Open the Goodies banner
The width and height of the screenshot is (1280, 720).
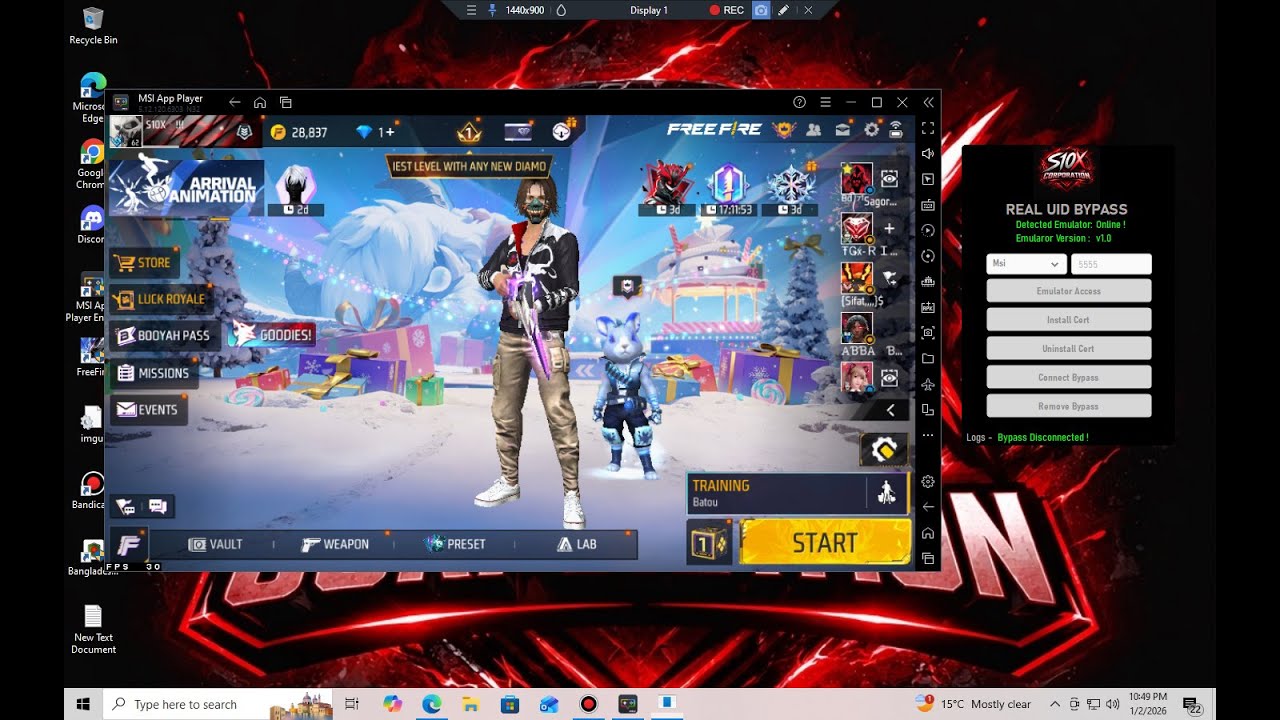coord(273,334)
